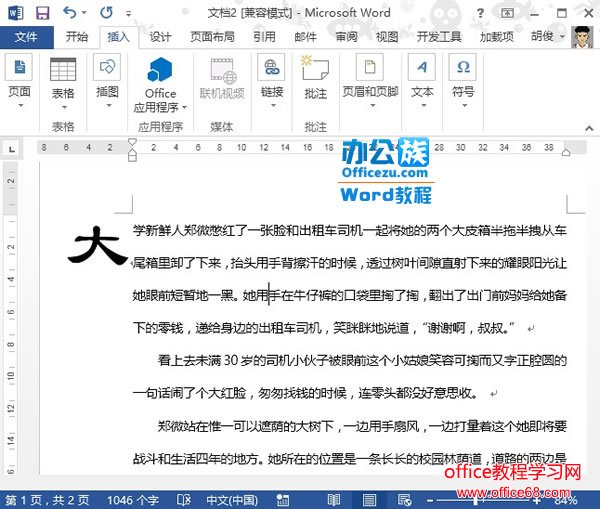Click the zoom out minus button
Image resolution: width=600 pixels, height=509 pixels.
coord(430,500)
